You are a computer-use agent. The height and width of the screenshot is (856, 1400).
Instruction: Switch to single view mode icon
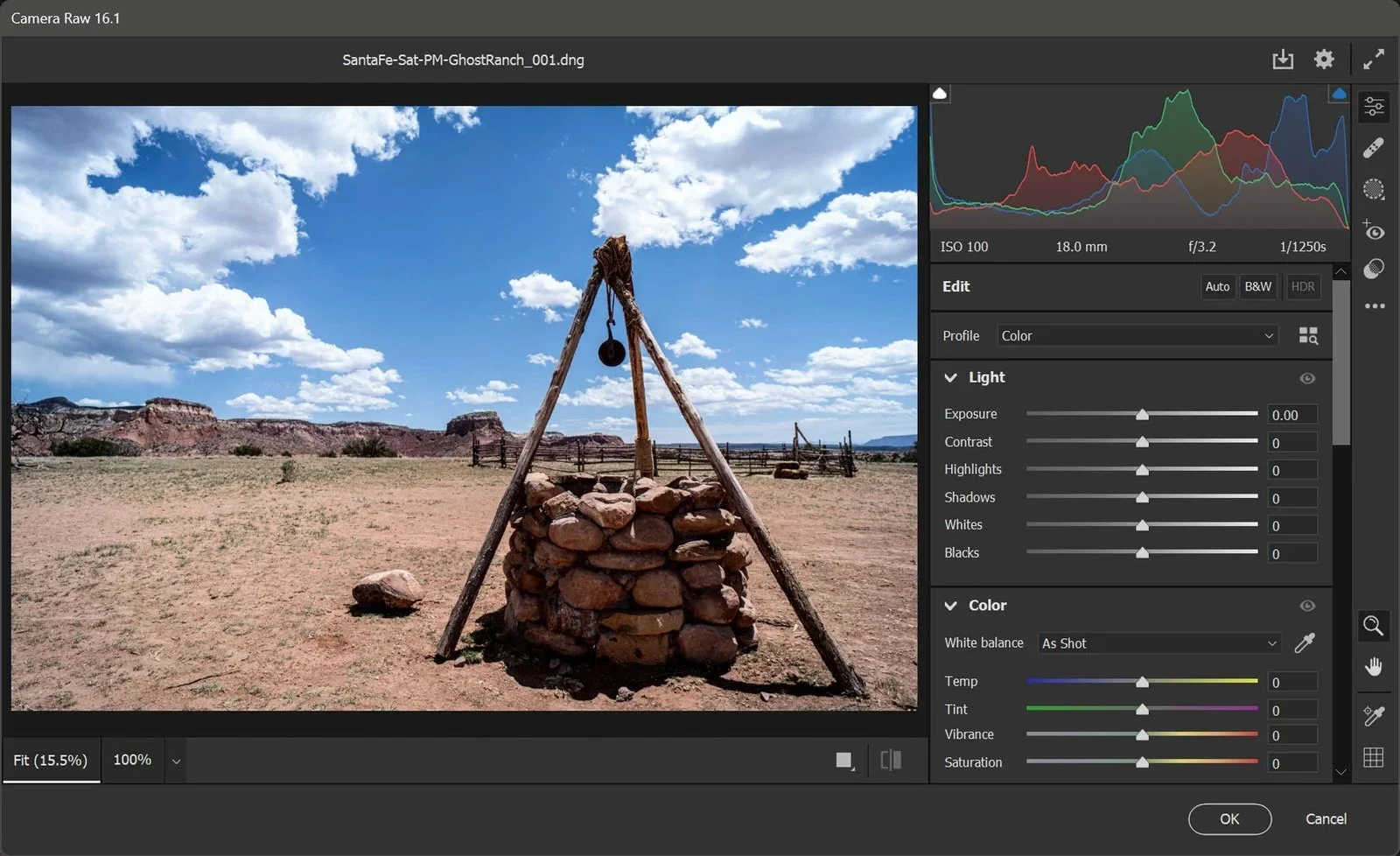point(844,761)
